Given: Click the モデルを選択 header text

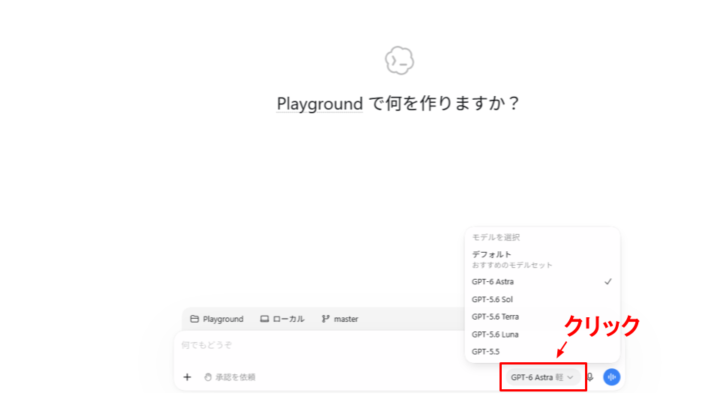Looking at the screenshot, I should coord(496,237).
